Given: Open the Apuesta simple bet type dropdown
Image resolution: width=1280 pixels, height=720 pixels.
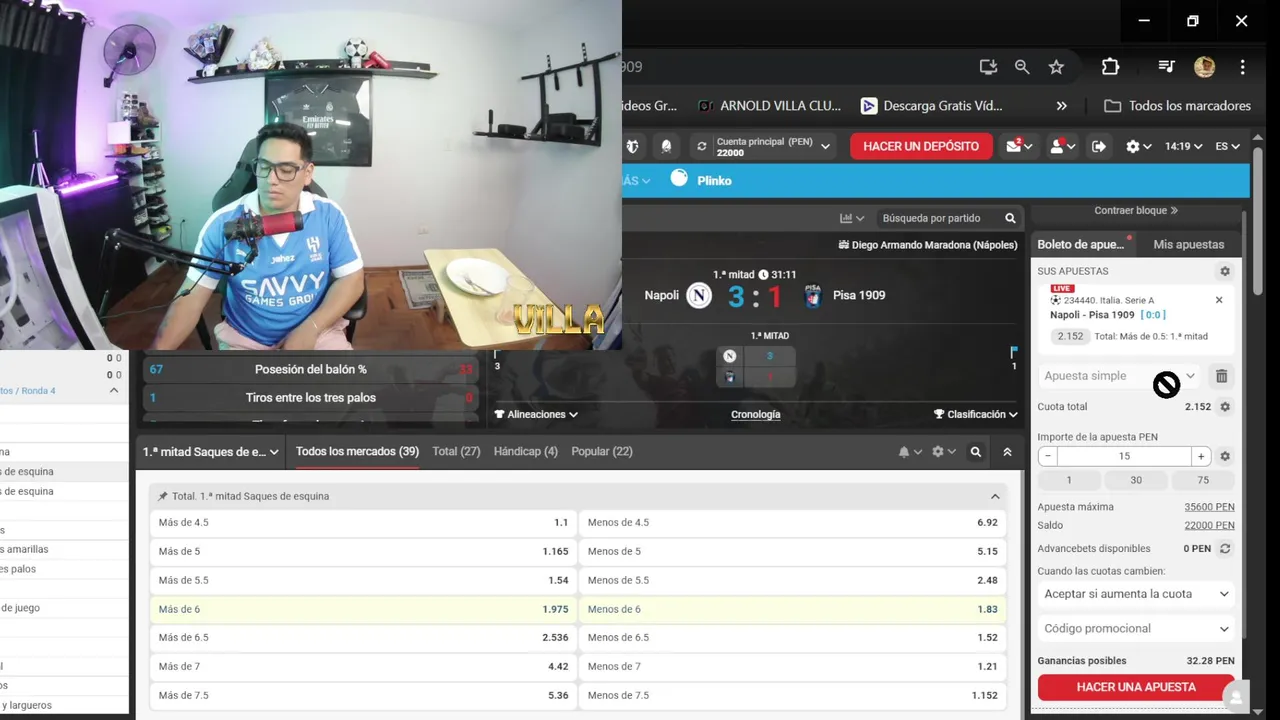Looking at the screenshot, I should (1119, 376).
